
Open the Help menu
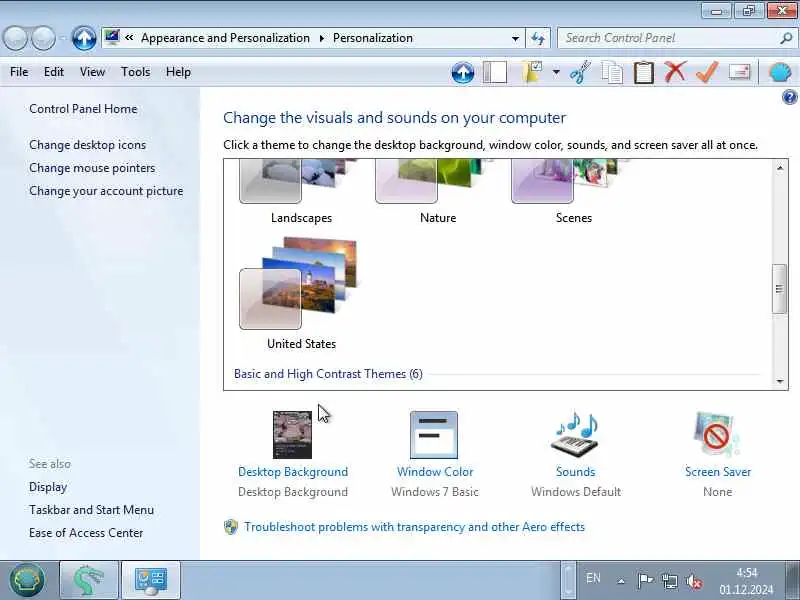(x=178, y=72)
